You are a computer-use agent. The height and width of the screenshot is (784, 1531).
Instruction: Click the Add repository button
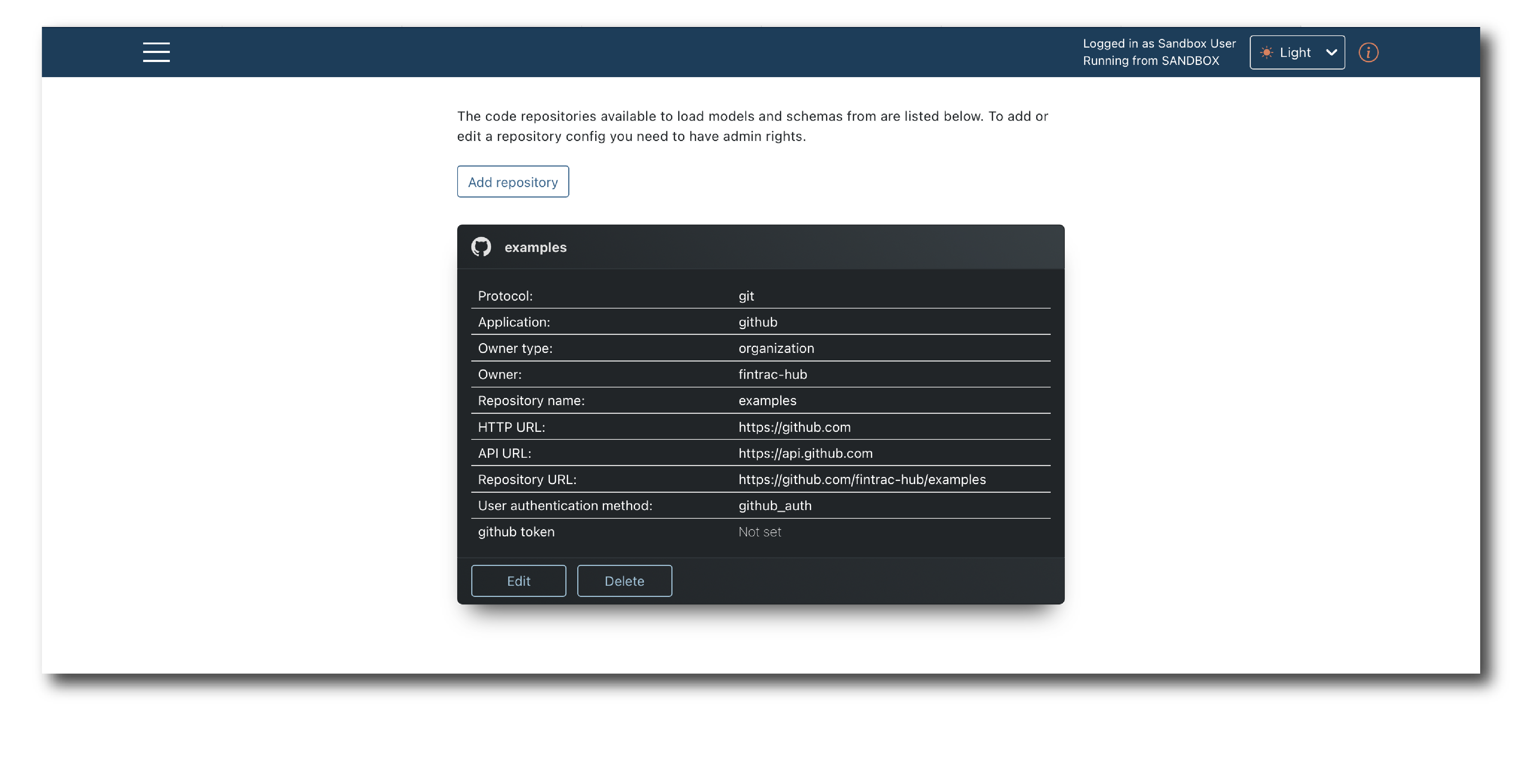click(512, 182)
